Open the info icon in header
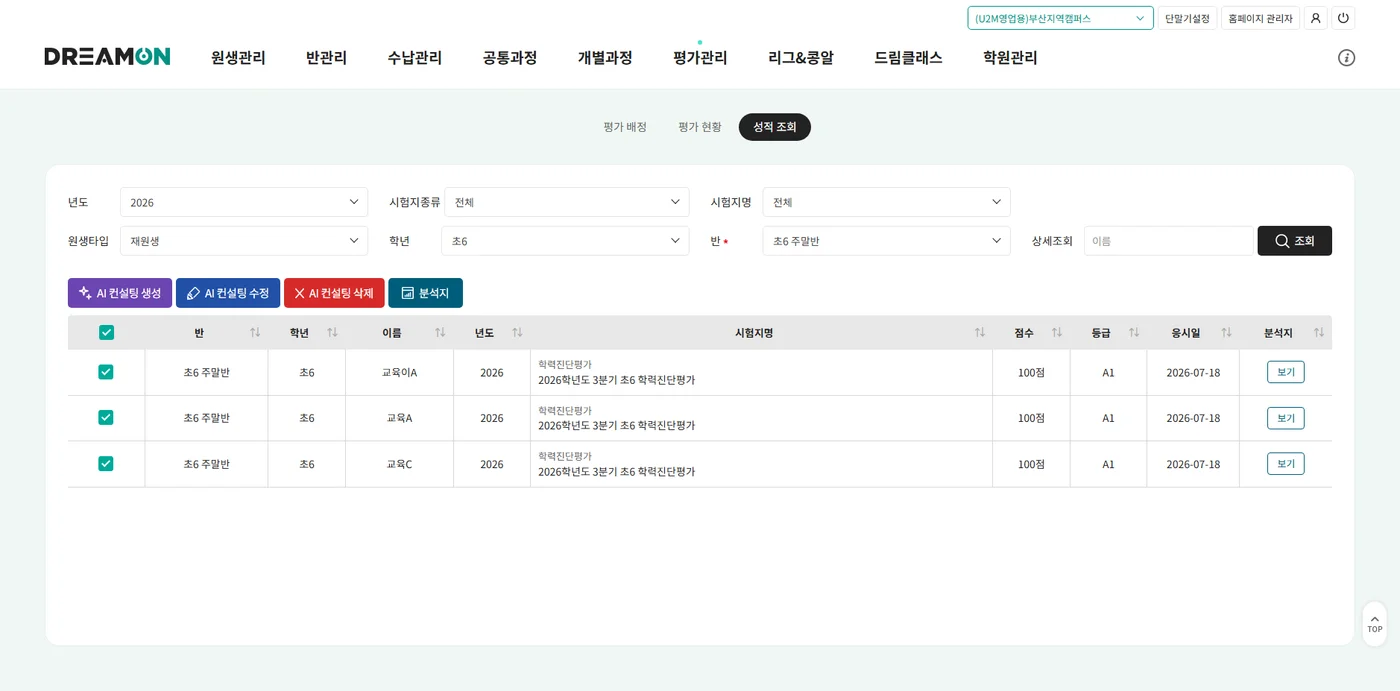1400x691 pixels. coord(1346,58)
